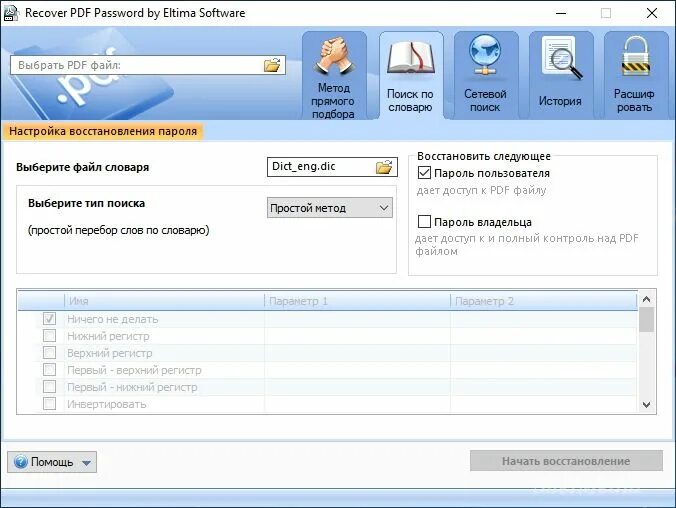Open the 'Помощь' help button

(x=52, y=462)
